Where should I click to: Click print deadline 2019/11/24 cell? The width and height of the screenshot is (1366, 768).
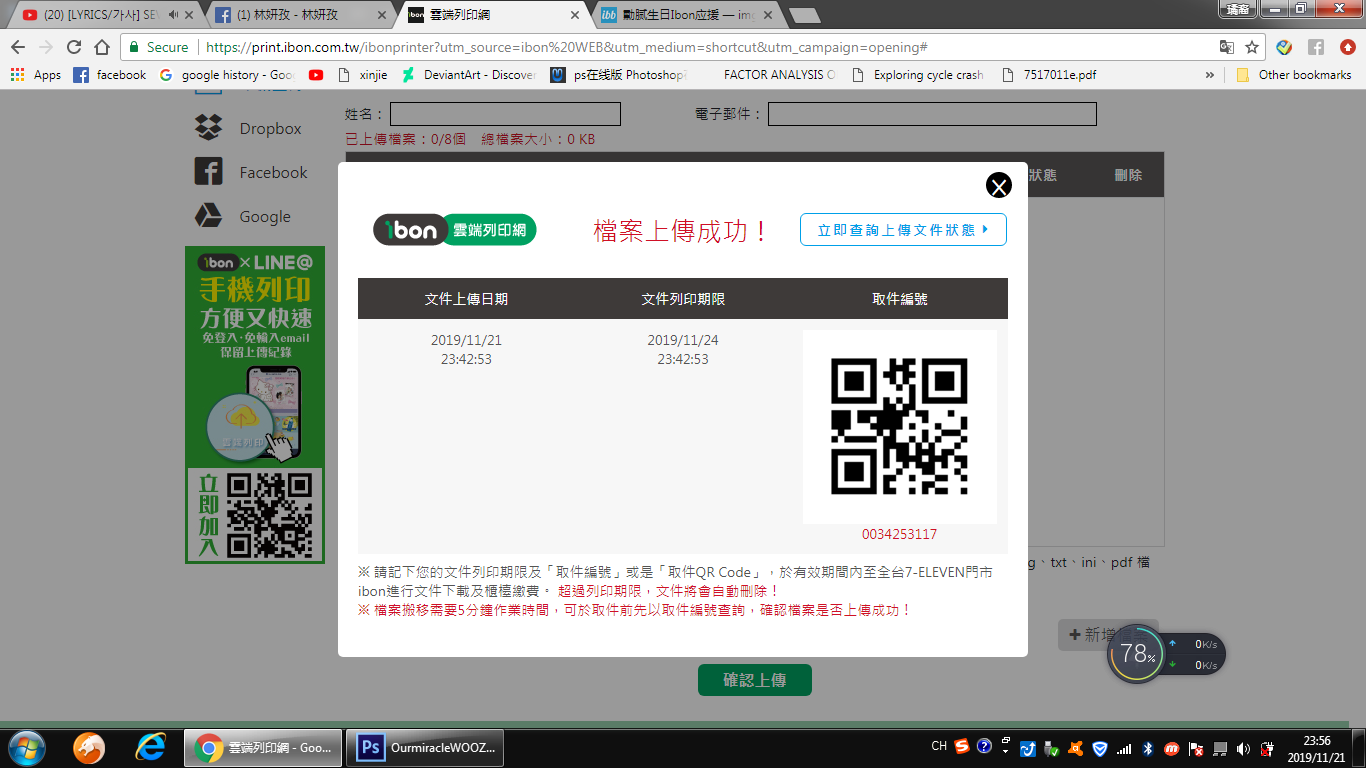tap(683, 350)
